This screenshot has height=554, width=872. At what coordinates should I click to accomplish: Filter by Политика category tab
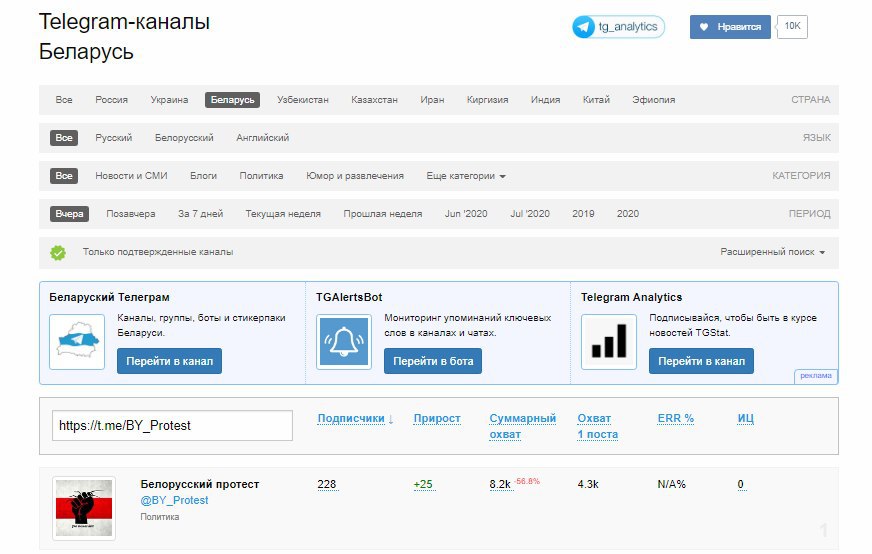point(261,176)
